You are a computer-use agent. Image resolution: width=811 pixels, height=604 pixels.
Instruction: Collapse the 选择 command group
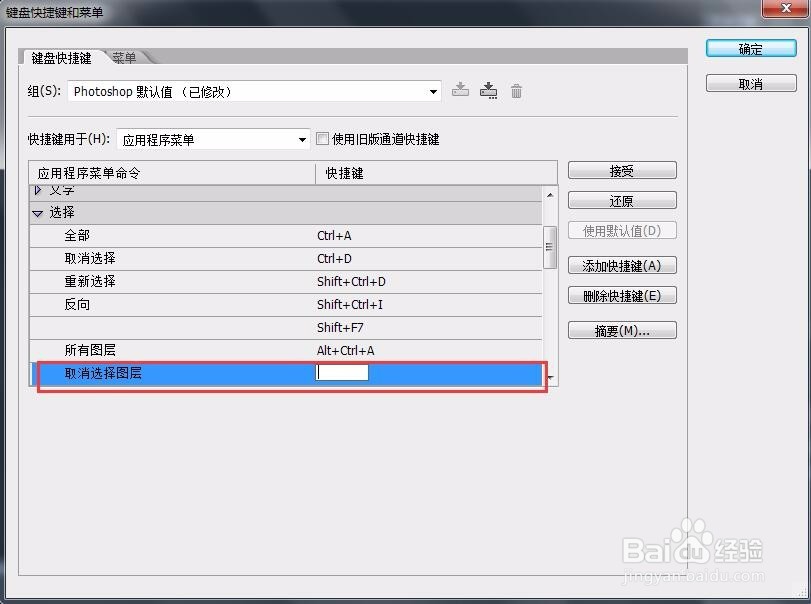(36, 212)
